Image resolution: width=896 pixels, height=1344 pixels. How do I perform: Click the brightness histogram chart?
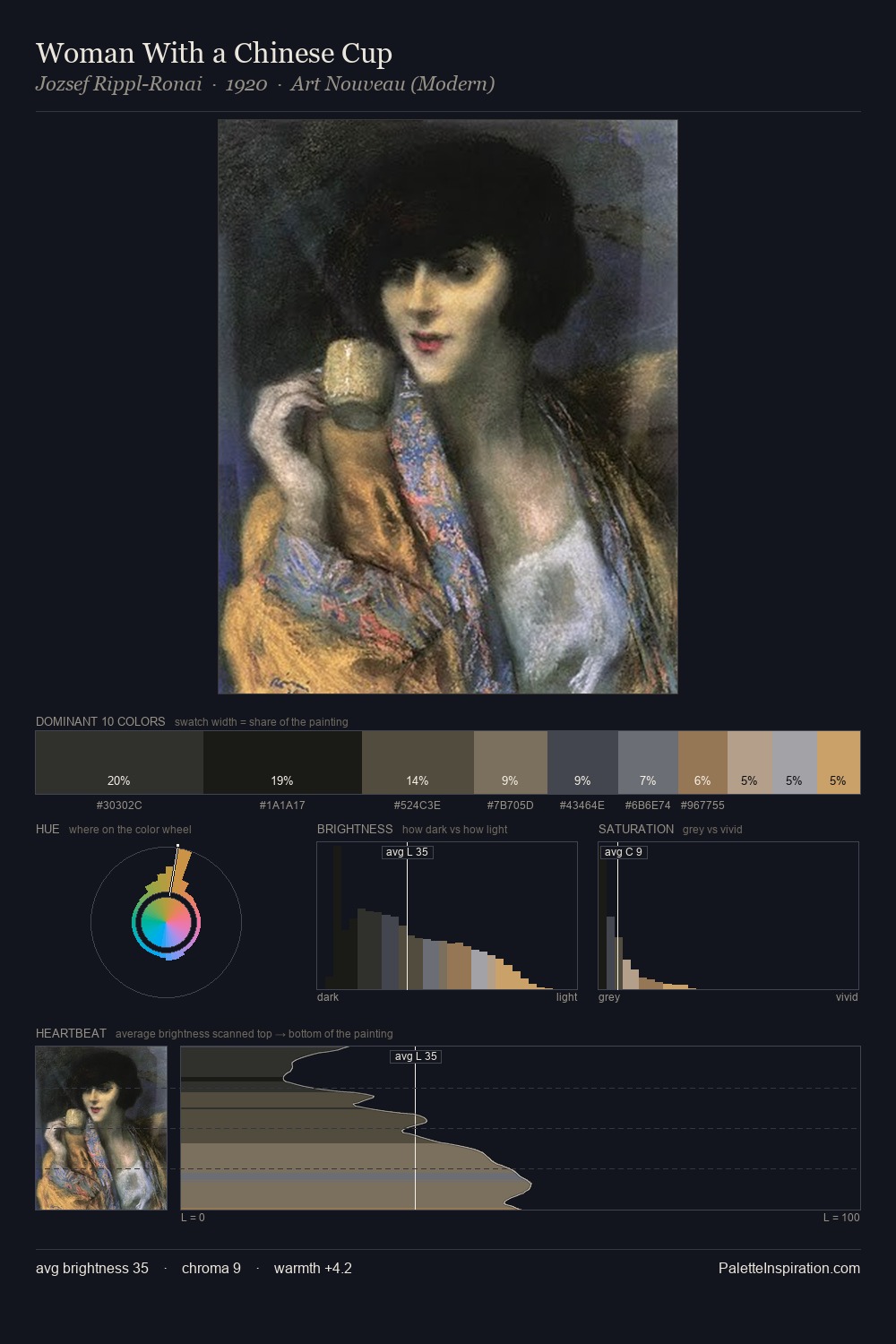click(447, 916)
